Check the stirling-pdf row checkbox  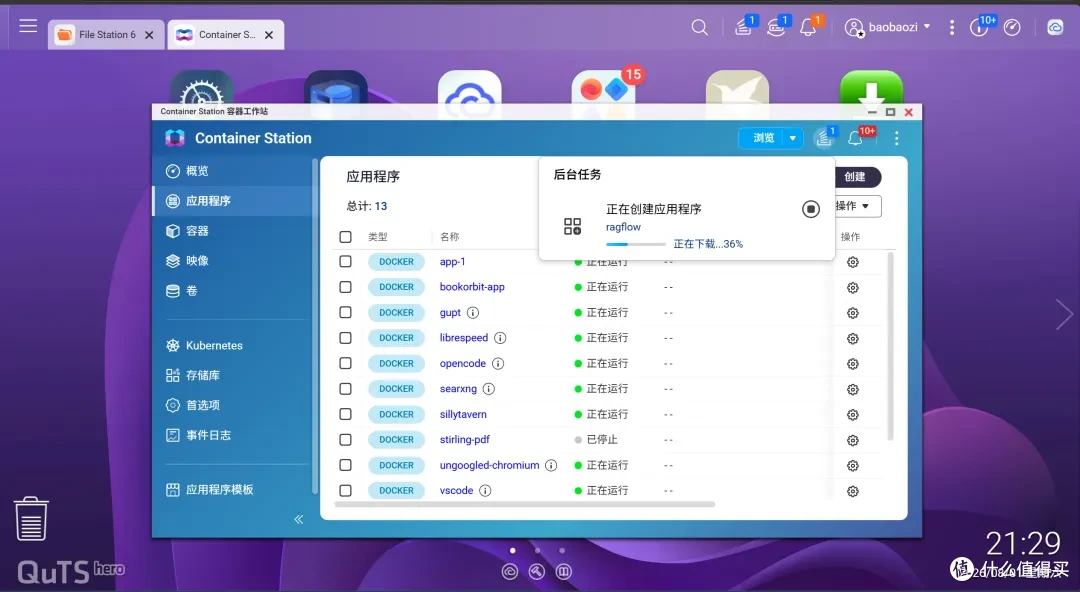click(346, 440)
